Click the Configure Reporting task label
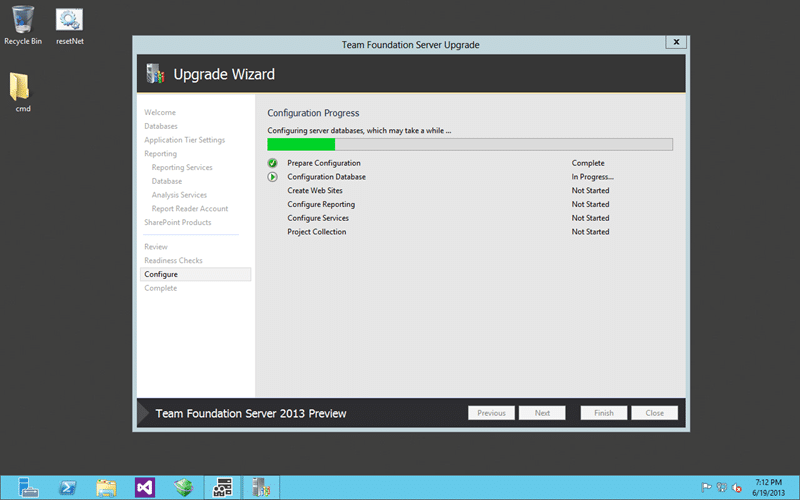The image size is (800, 500). tap(321, 205)
